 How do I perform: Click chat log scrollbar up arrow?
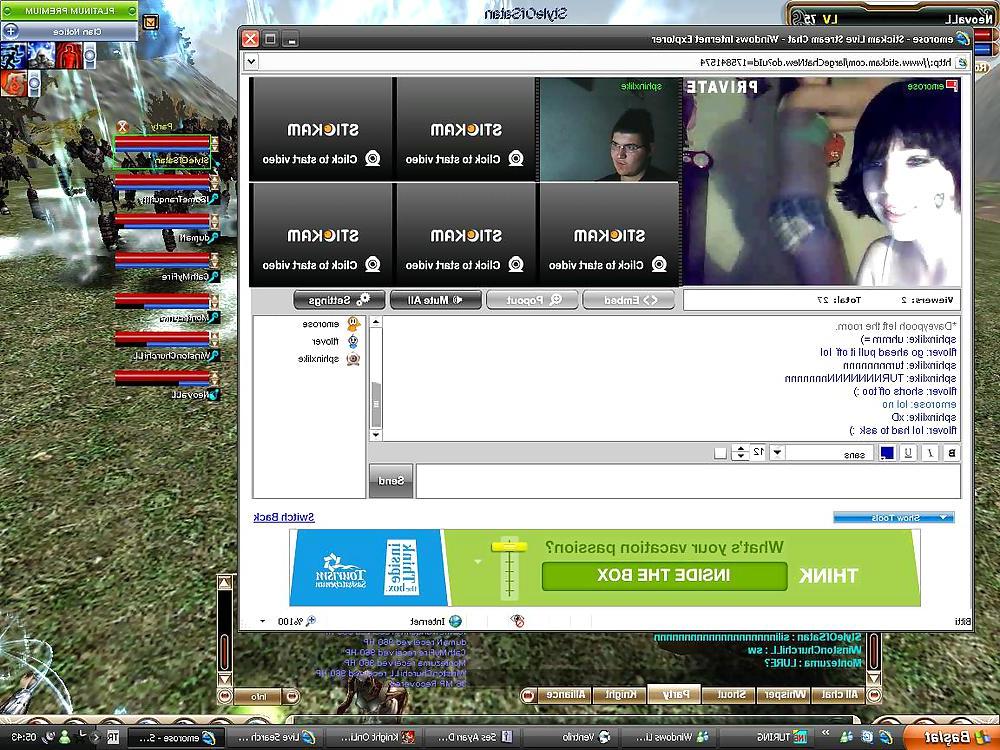pyautogui.click(x=376, y=322)
